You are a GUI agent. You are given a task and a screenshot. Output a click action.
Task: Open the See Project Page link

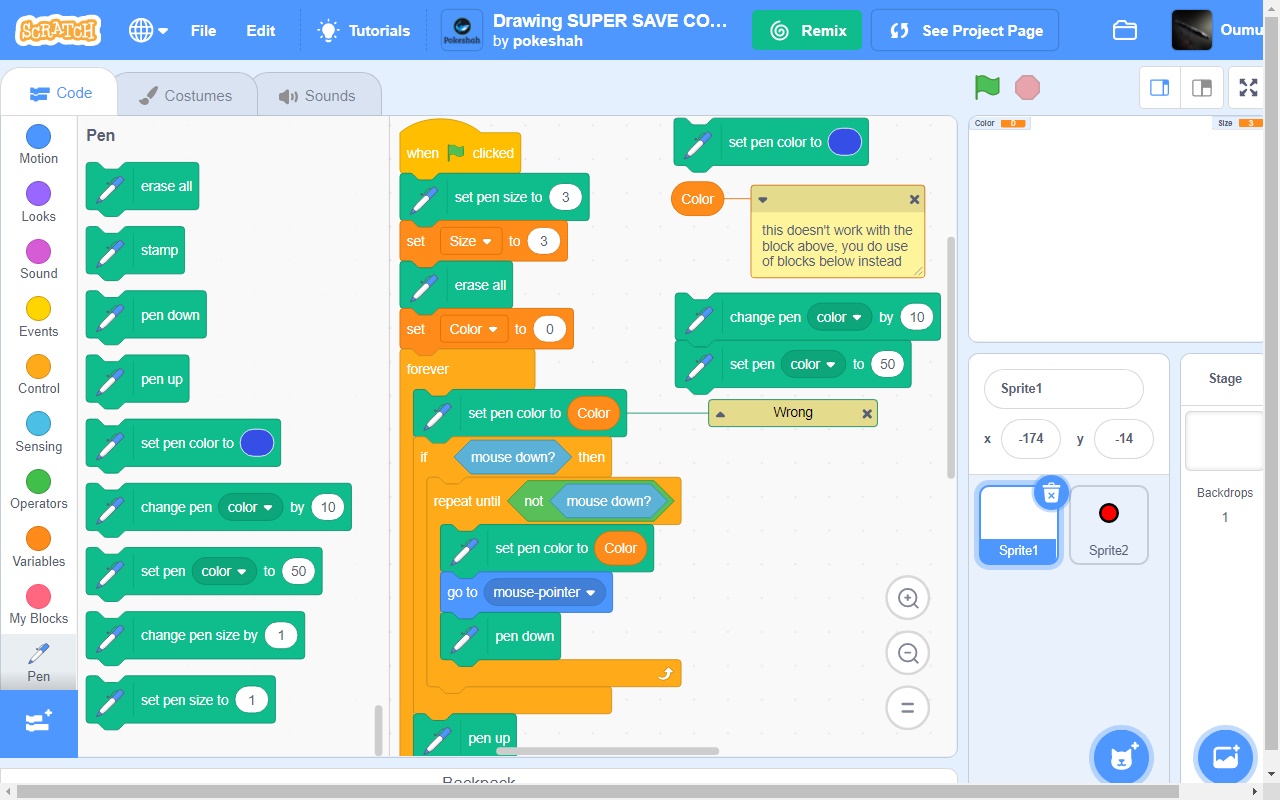coord(964,30)
